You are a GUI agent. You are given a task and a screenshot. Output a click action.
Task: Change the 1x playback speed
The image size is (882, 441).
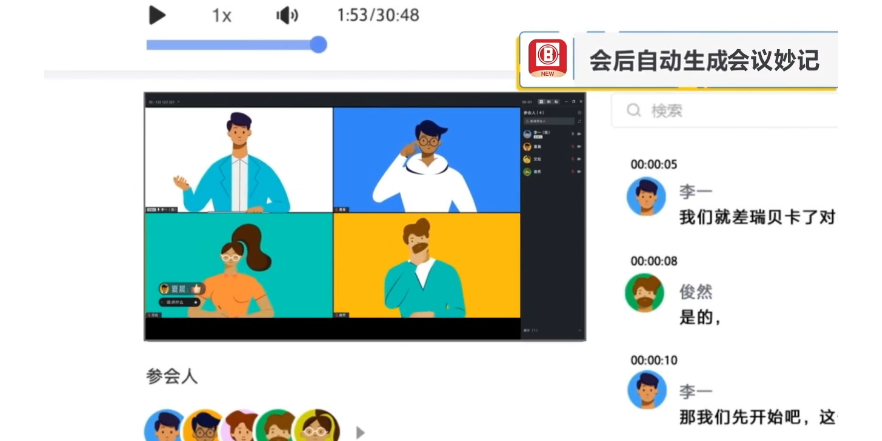click(221, 15)
